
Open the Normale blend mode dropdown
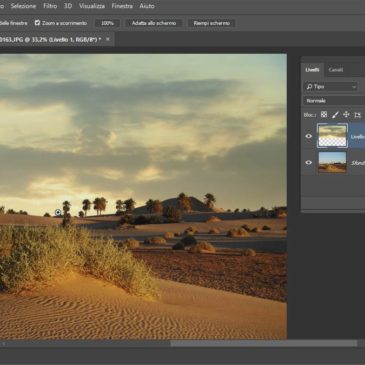[x=334, y=100]
